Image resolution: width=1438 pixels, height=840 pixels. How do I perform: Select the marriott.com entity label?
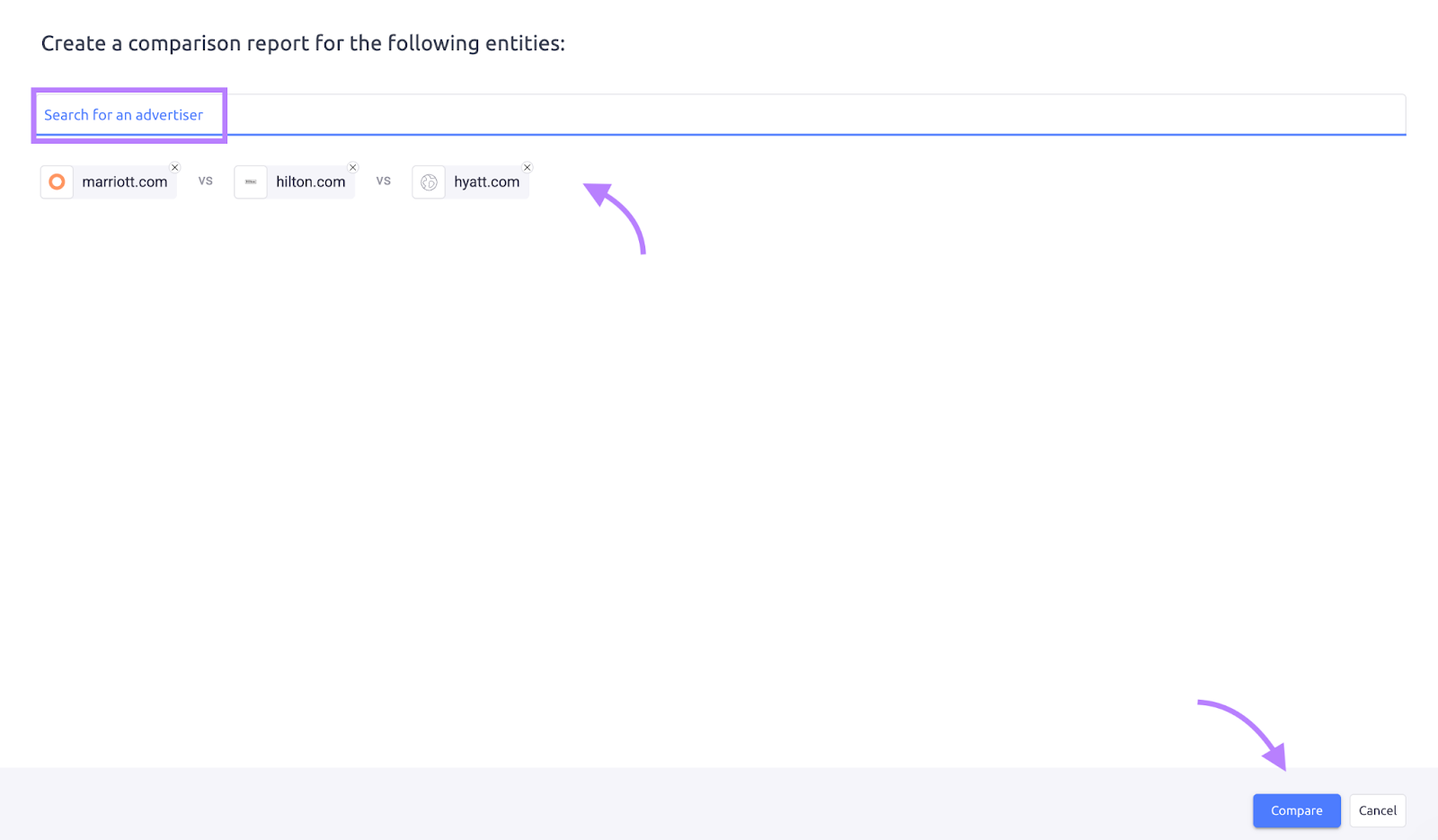point(125,181)
